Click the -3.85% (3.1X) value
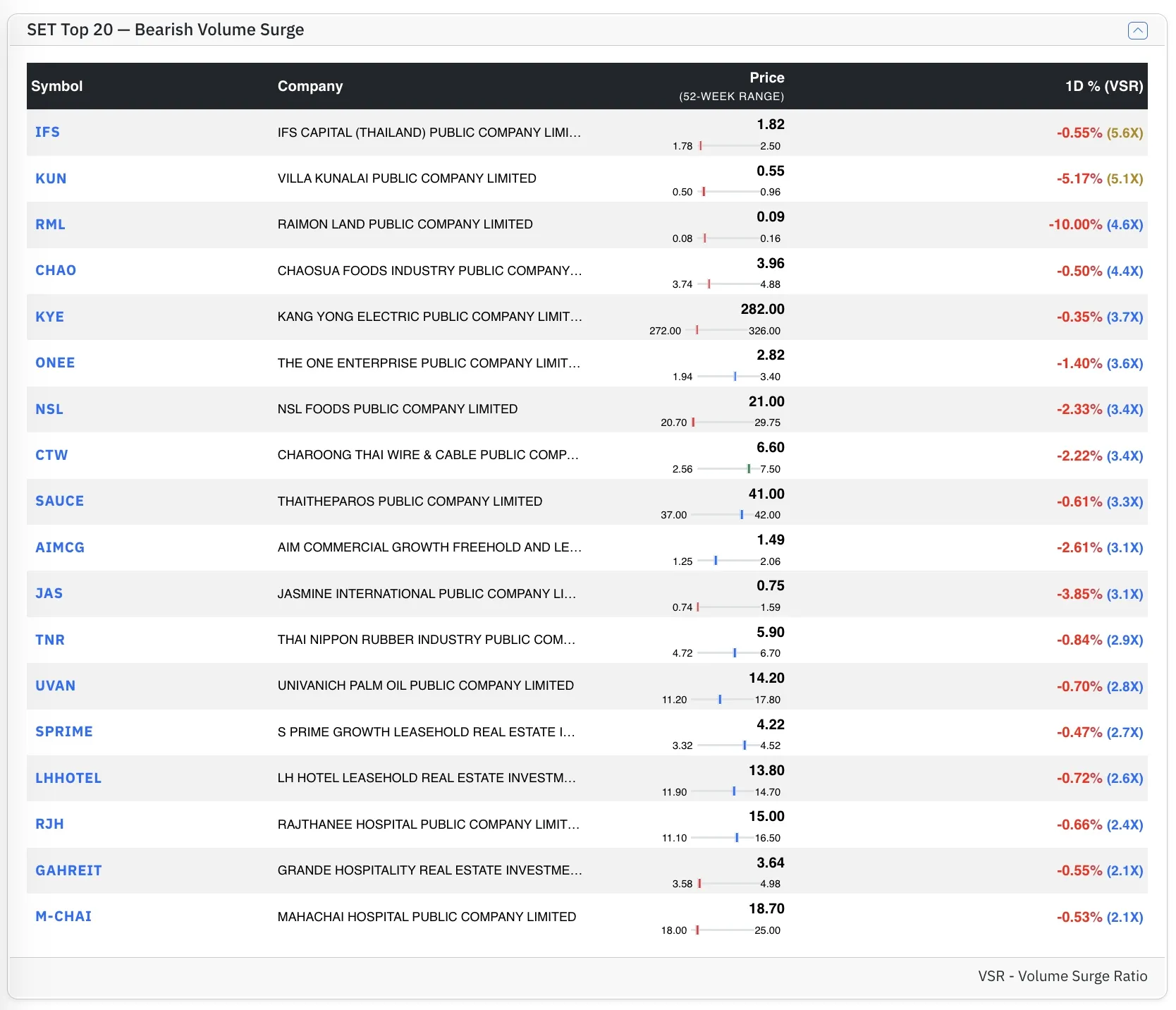This screenshot has width=1176, height=1010. 1100,594
